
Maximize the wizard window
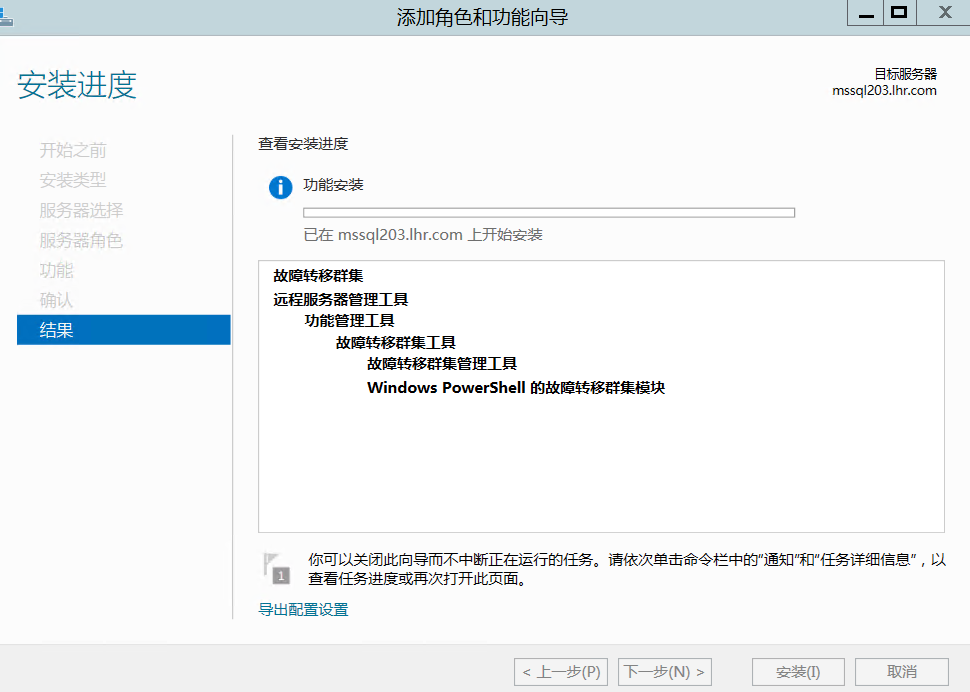[899, 13]
